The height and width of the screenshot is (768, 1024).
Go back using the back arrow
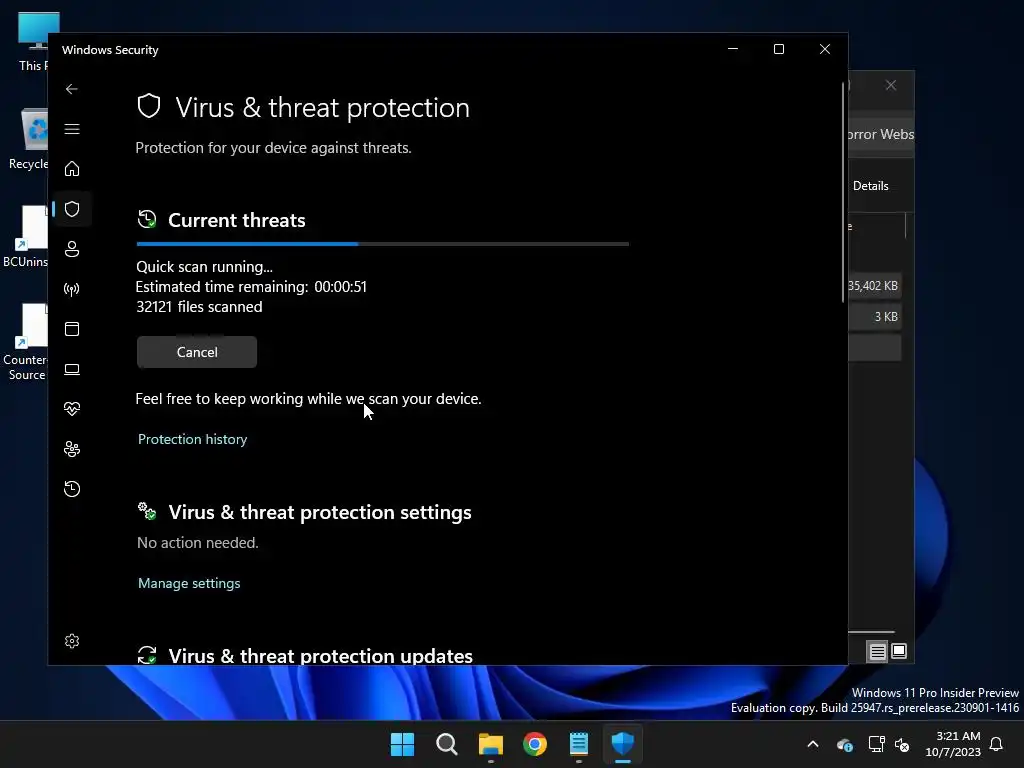point(72,89)
